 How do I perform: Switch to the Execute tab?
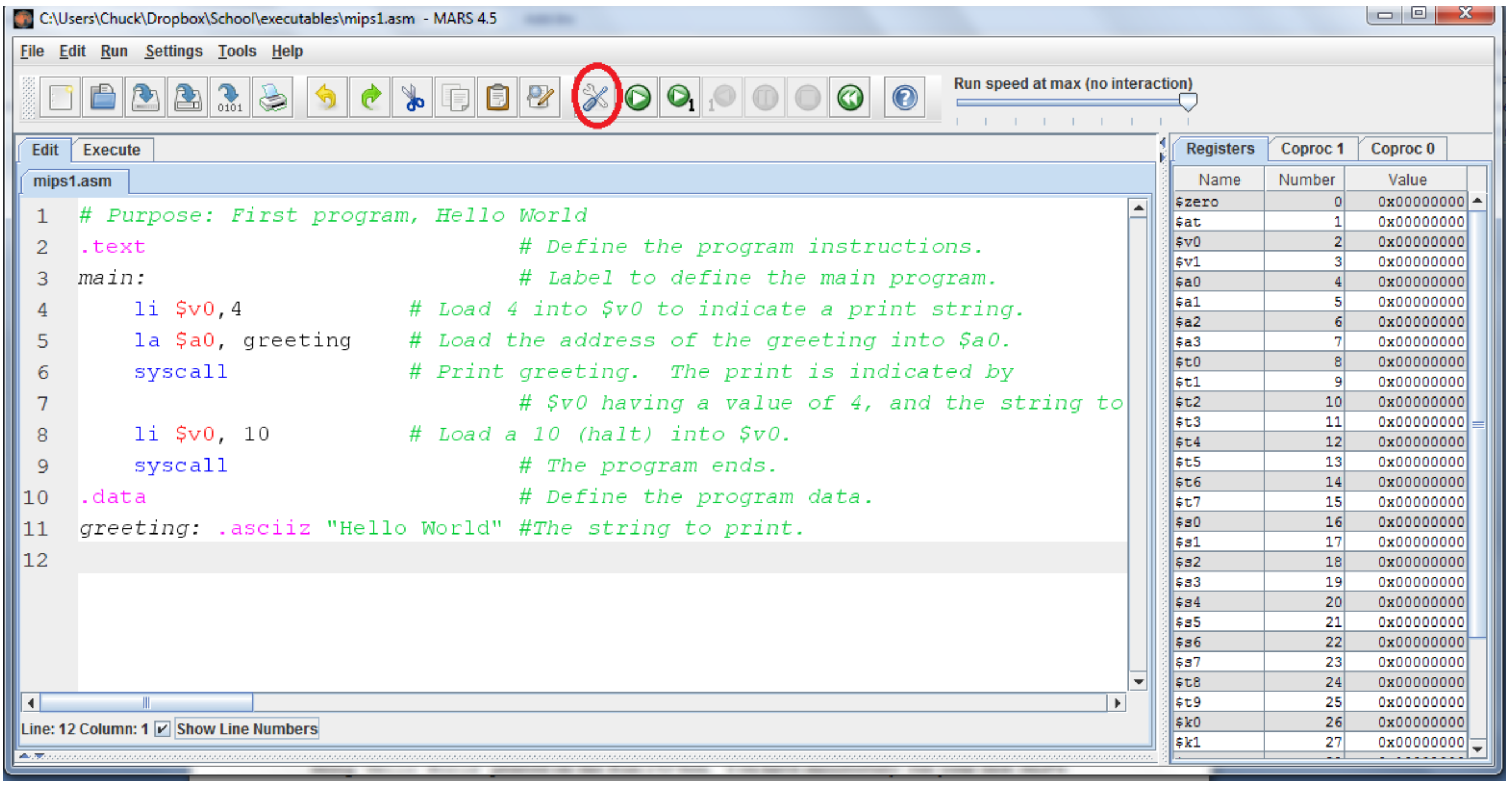113,149
